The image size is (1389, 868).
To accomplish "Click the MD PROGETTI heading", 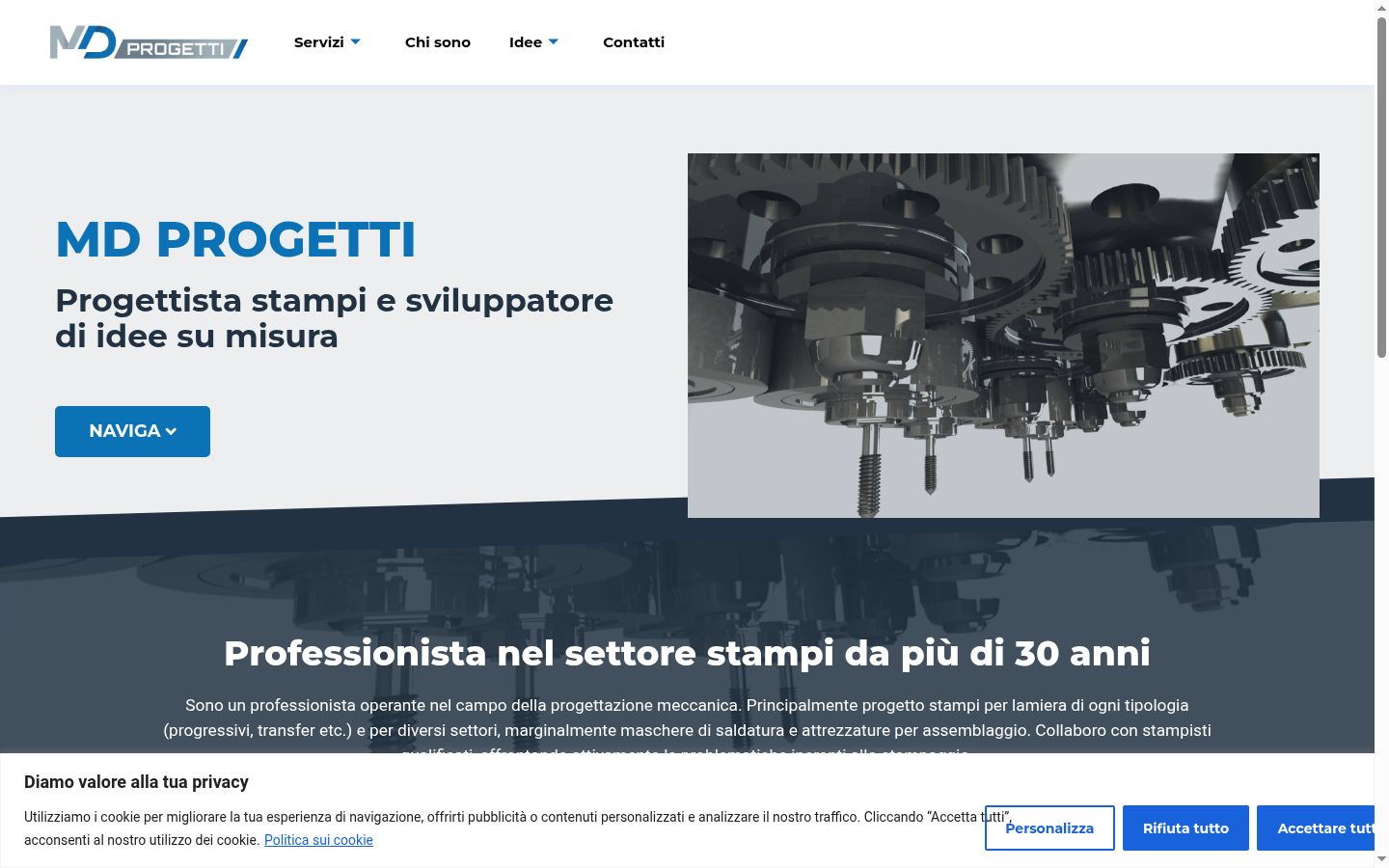I will click(235, 239).
